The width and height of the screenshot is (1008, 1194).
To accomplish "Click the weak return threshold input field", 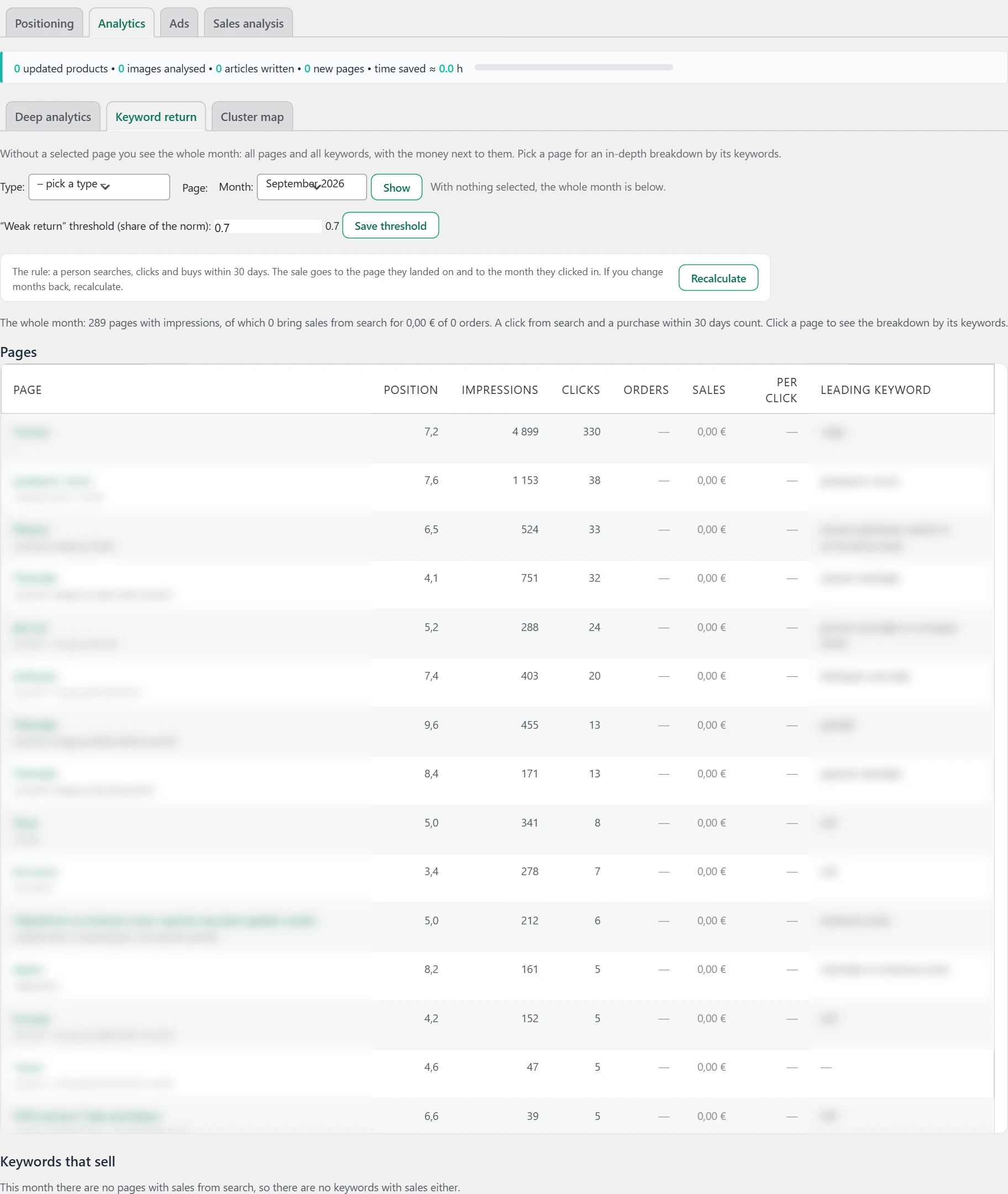I will tap(267, 227).
